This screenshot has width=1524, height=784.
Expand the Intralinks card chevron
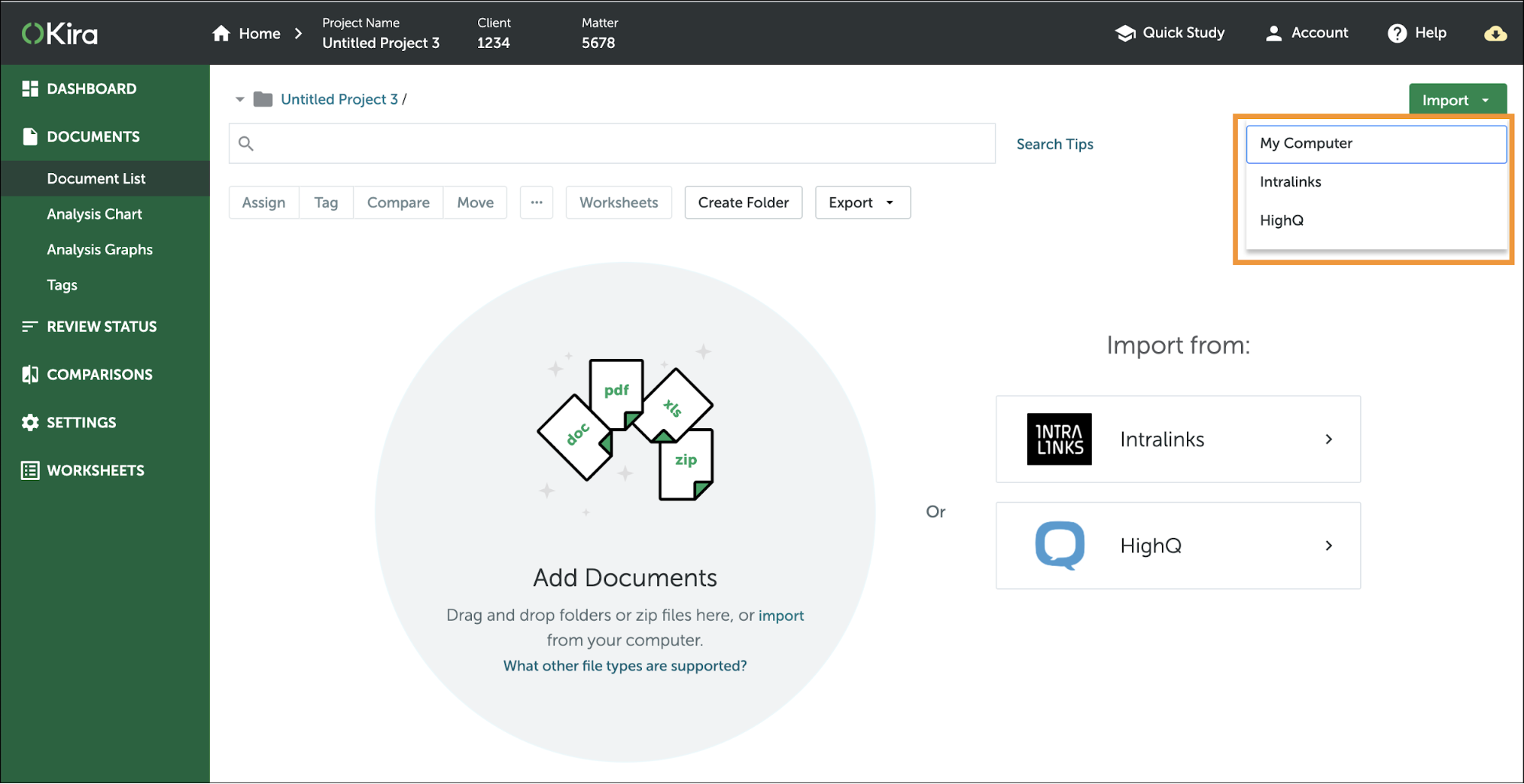pyautogui.click(x=1329, y=439)
